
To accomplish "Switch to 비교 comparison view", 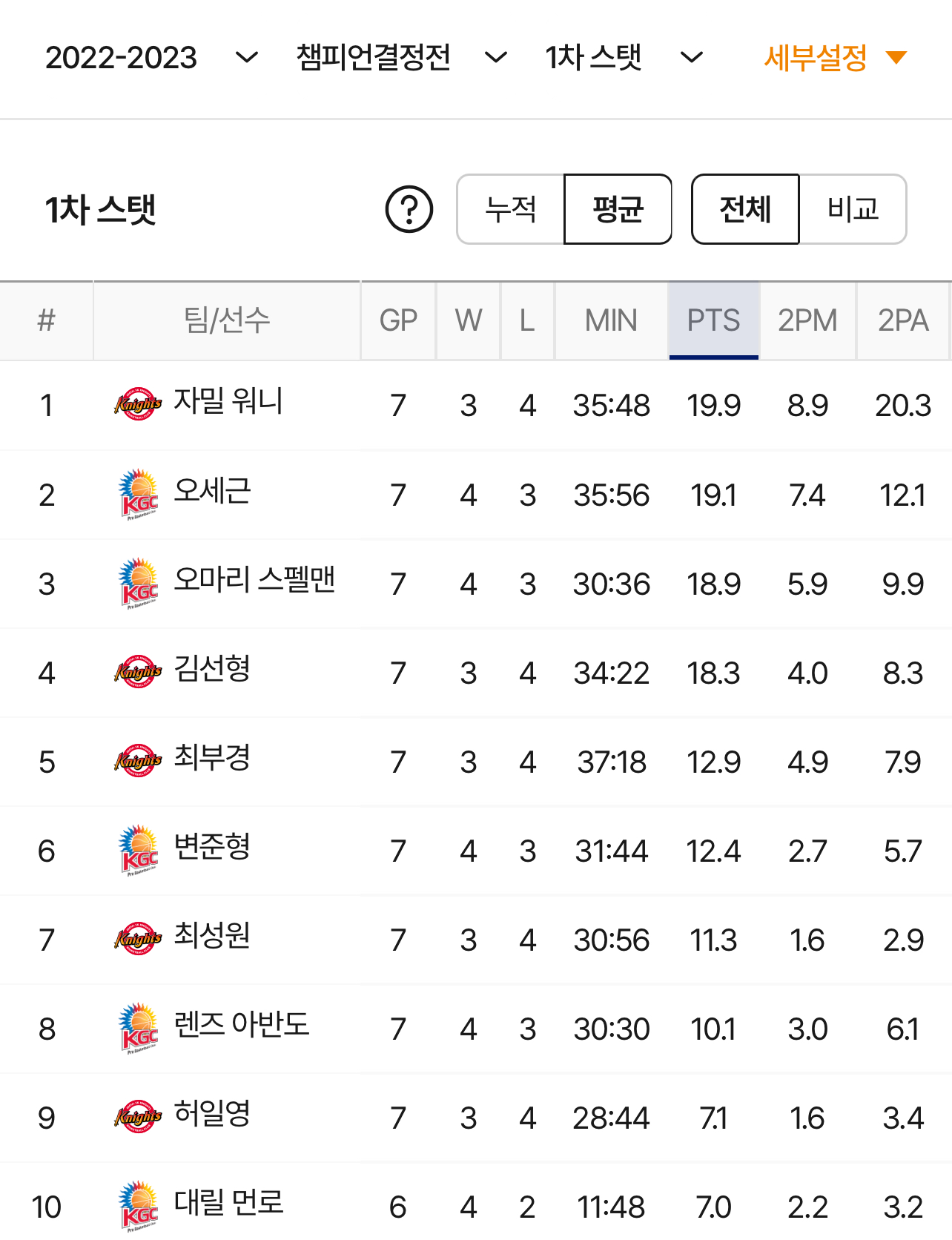I will coord(853,209).
